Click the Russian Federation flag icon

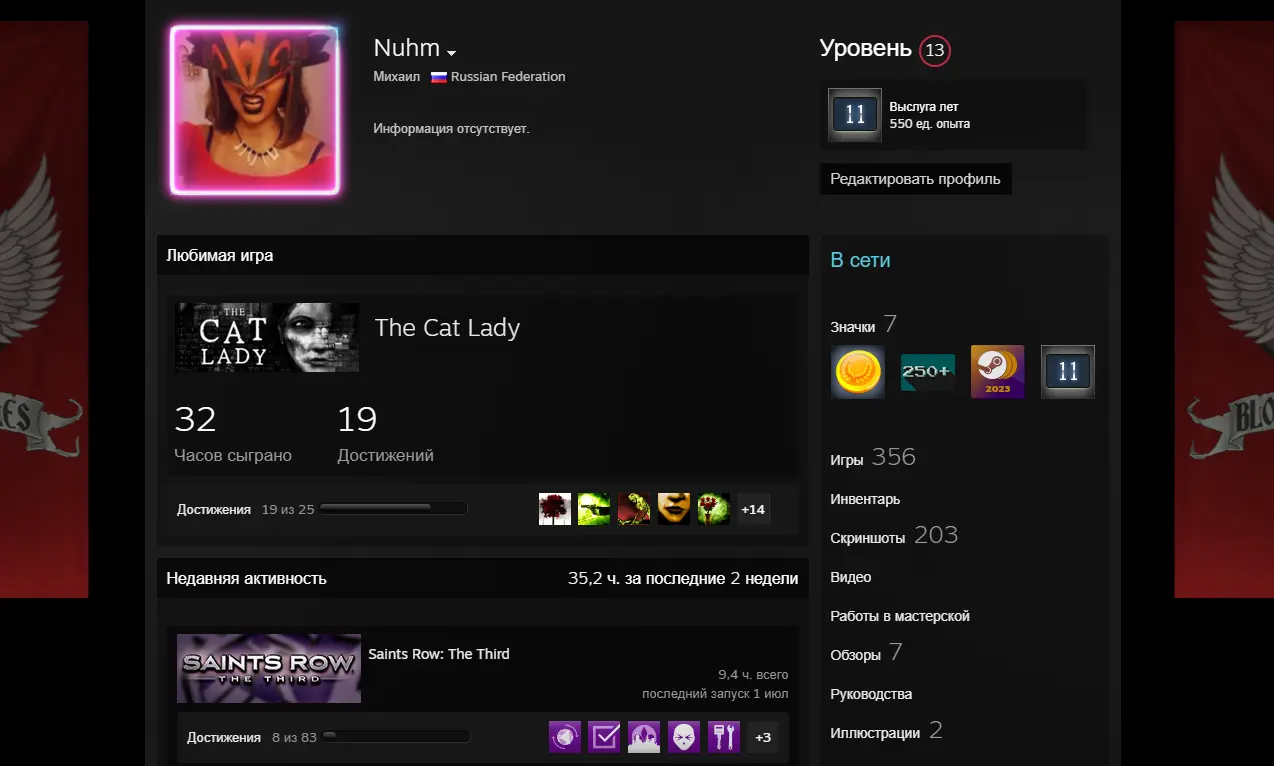coord(438,77)
